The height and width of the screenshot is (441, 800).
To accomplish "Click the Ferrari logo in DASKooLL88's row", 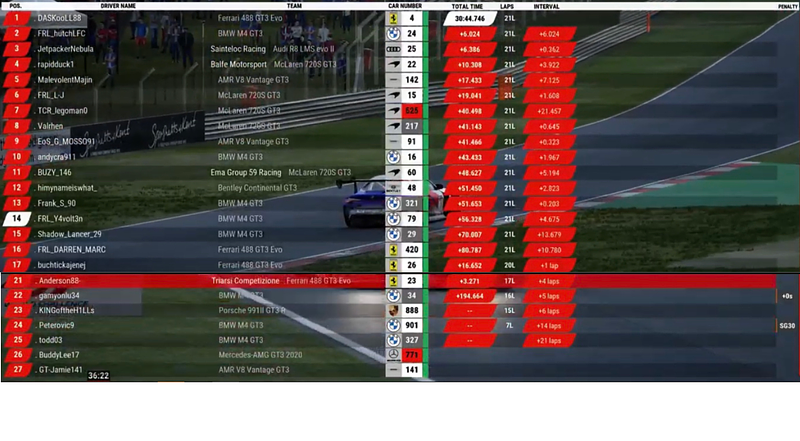I will pyautogui.click(x=393, y=18).
